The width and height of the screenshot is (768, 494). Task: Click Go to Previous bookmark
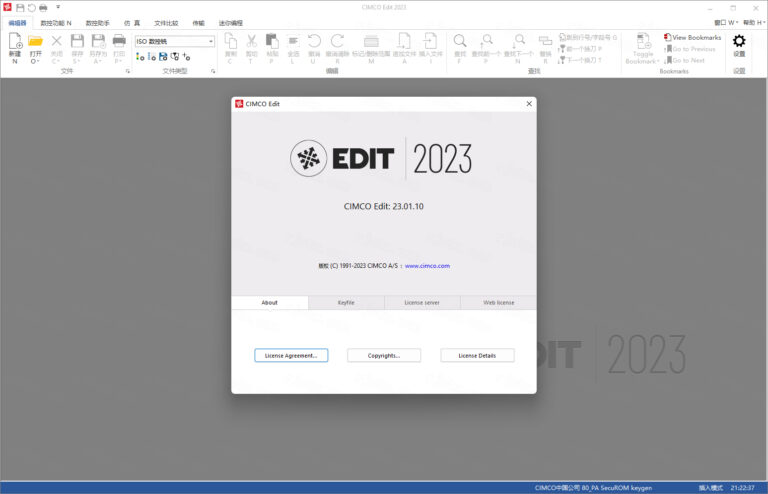pos(690,49)
